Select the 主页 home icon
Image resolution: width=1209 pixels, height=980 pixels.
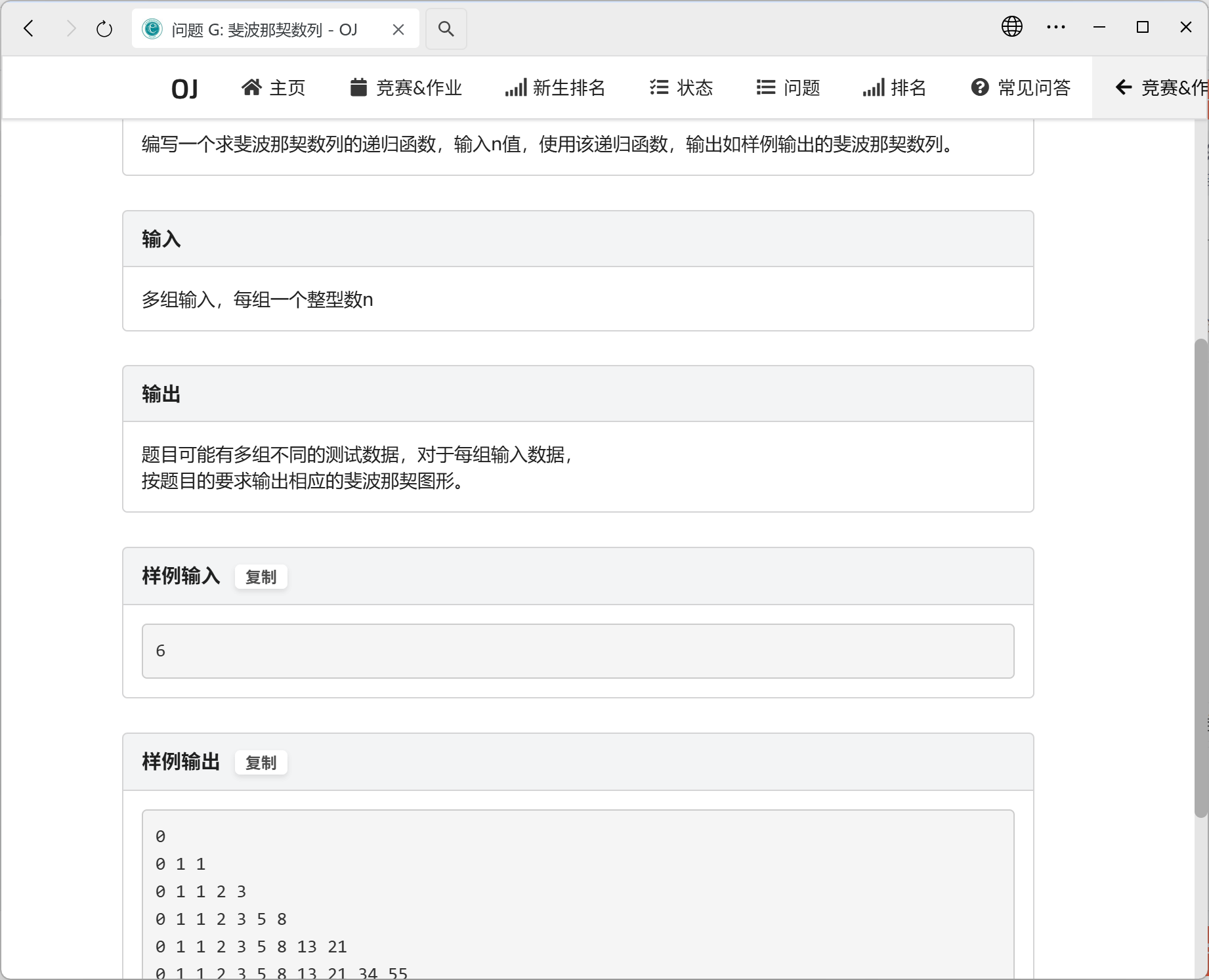[x=252, y=87]
